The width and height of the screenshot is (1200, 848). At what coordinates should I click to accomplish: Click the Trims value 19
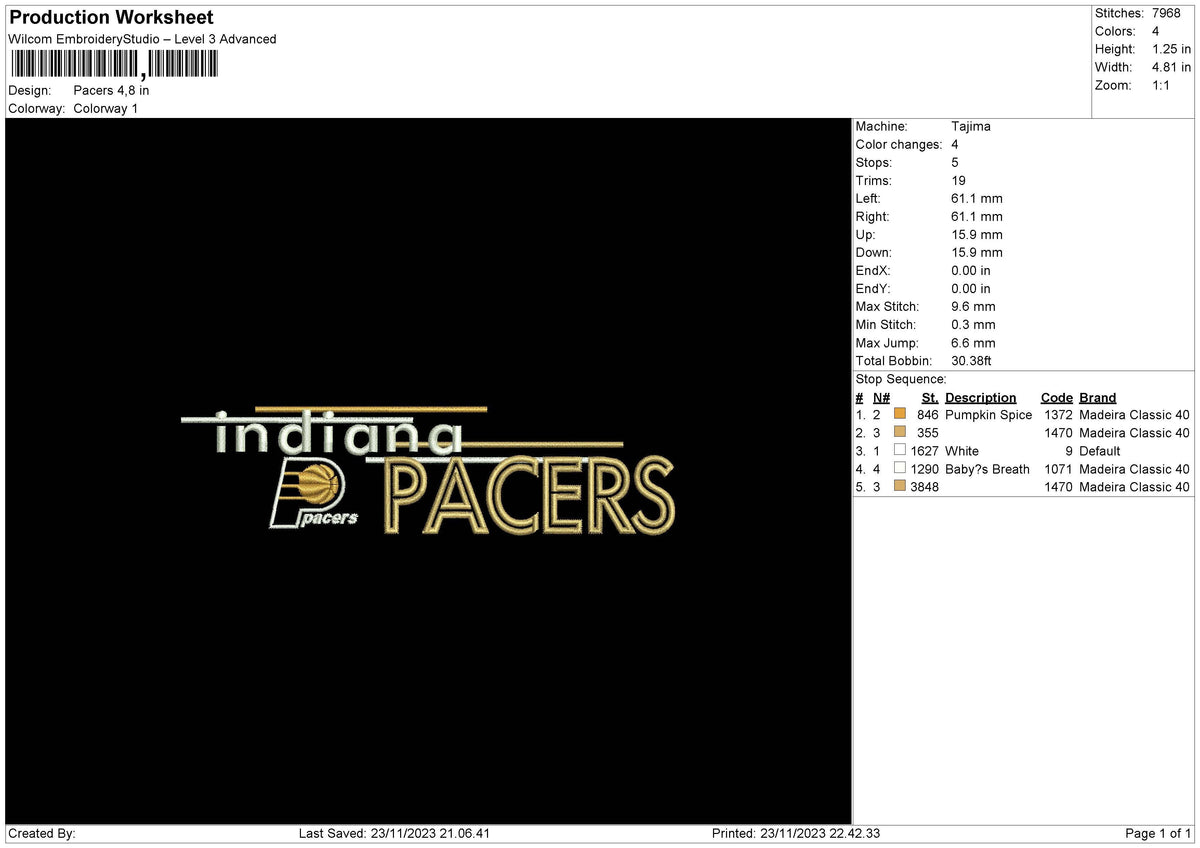click(958, 181)
